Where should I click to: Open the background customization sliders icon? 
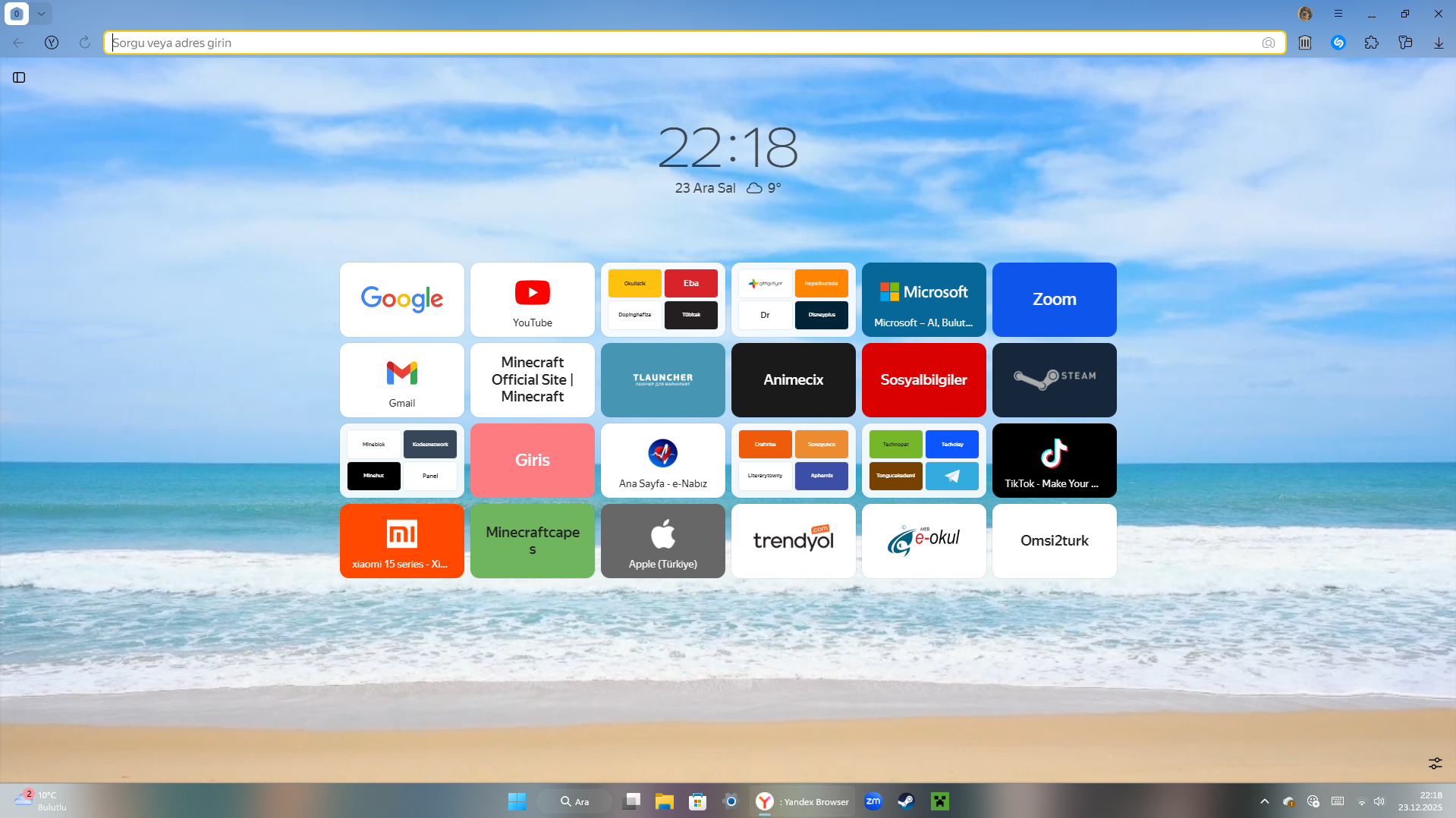click(x=1436, y=763)
